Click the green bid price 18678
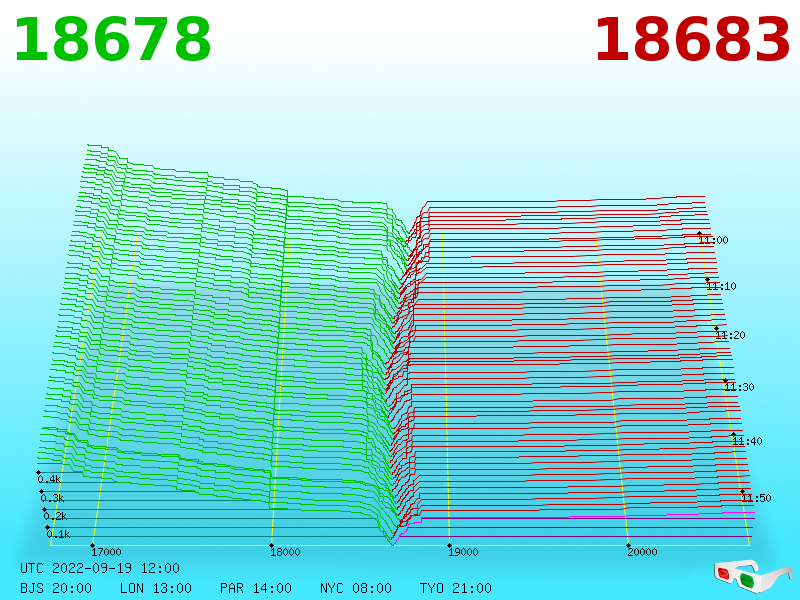Viewport: 800px width, 600px height. coord(112,40)
